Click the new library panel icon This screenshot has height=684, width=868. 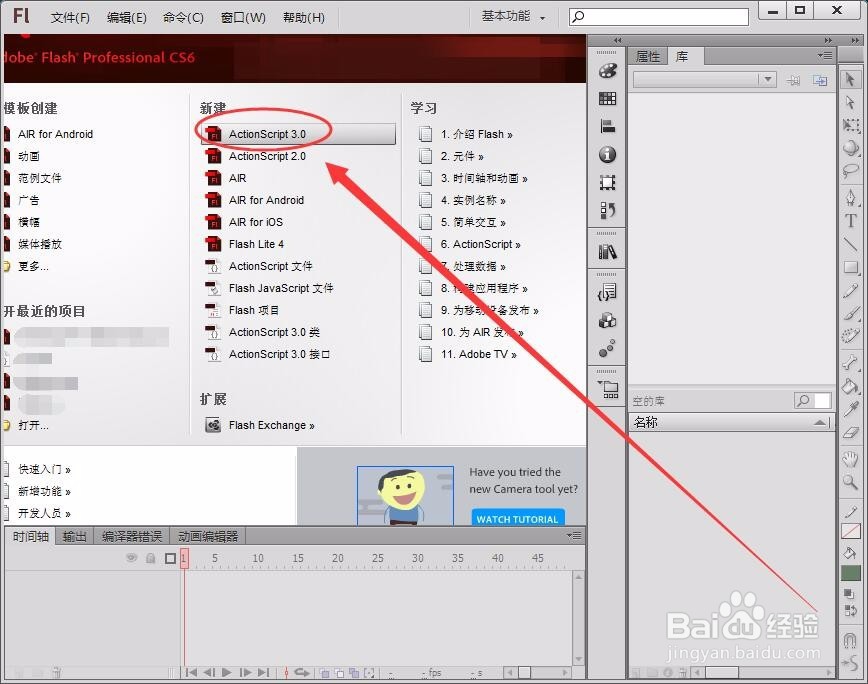(x=820, y=81)
